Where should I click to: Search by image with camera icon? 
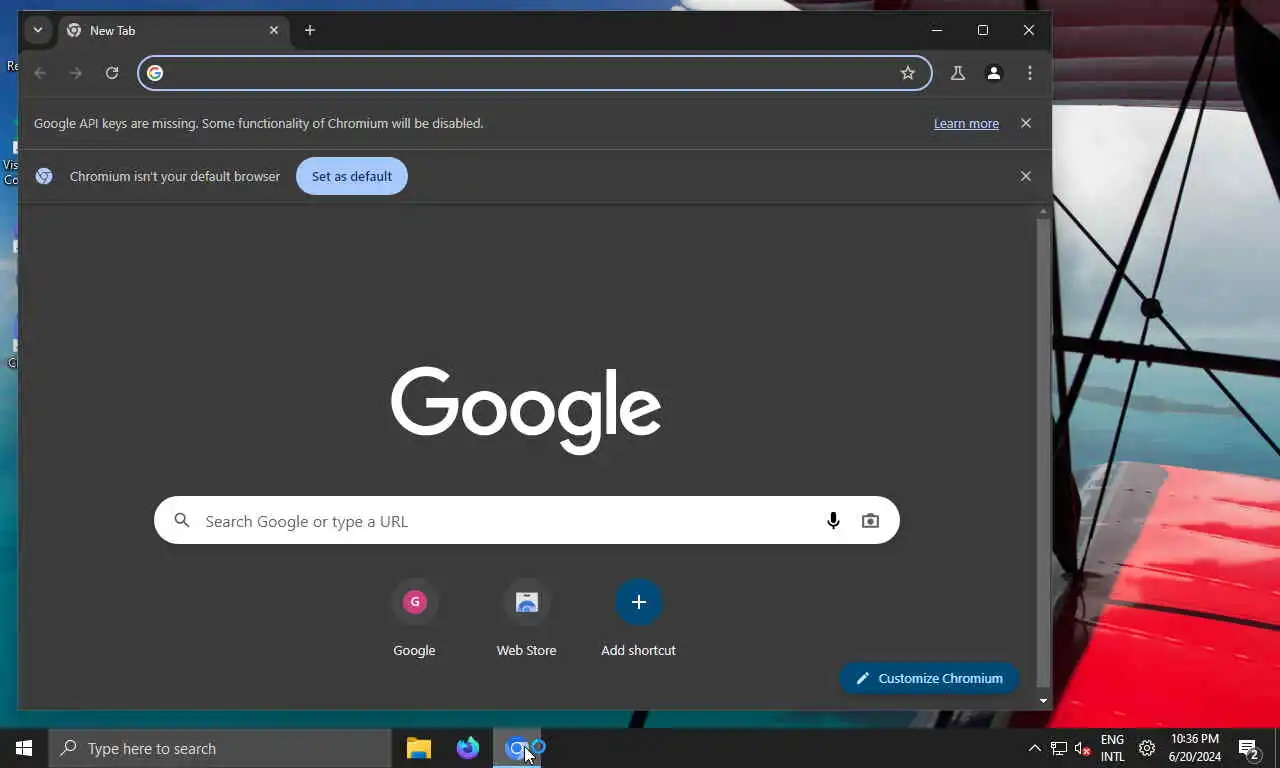pos(870,521)
